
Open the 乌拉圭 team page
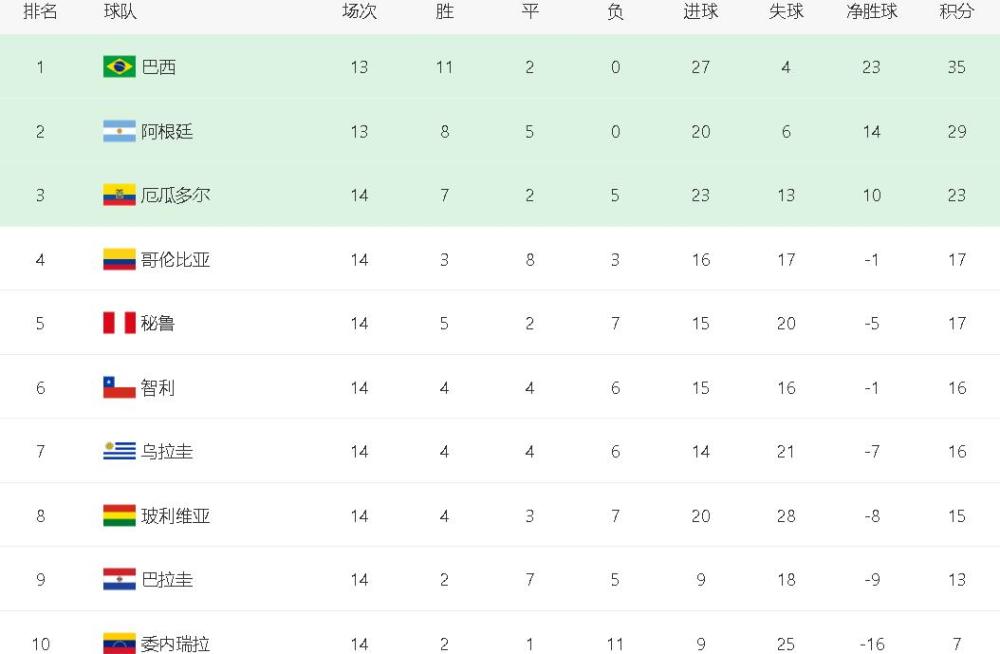point(167,452)
